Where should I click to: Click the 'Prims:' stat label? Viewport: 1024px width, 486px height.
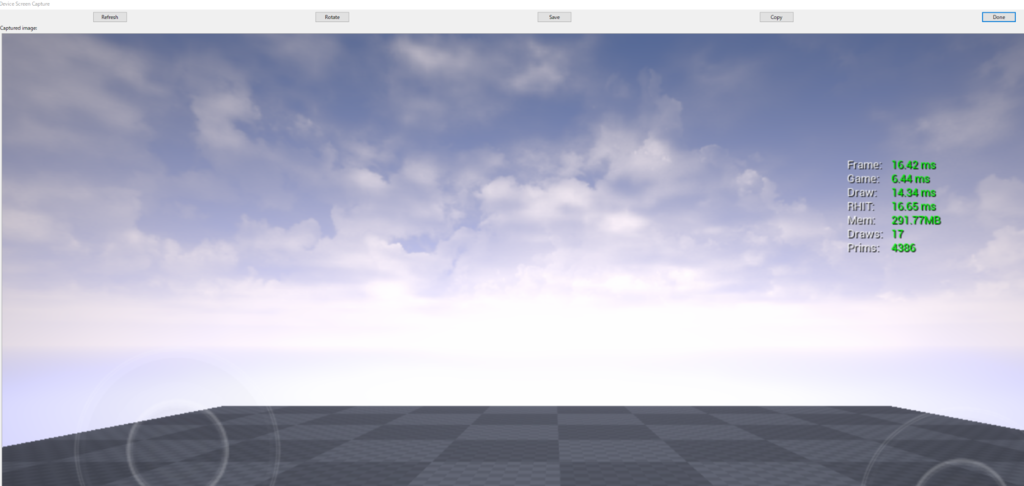864,248
